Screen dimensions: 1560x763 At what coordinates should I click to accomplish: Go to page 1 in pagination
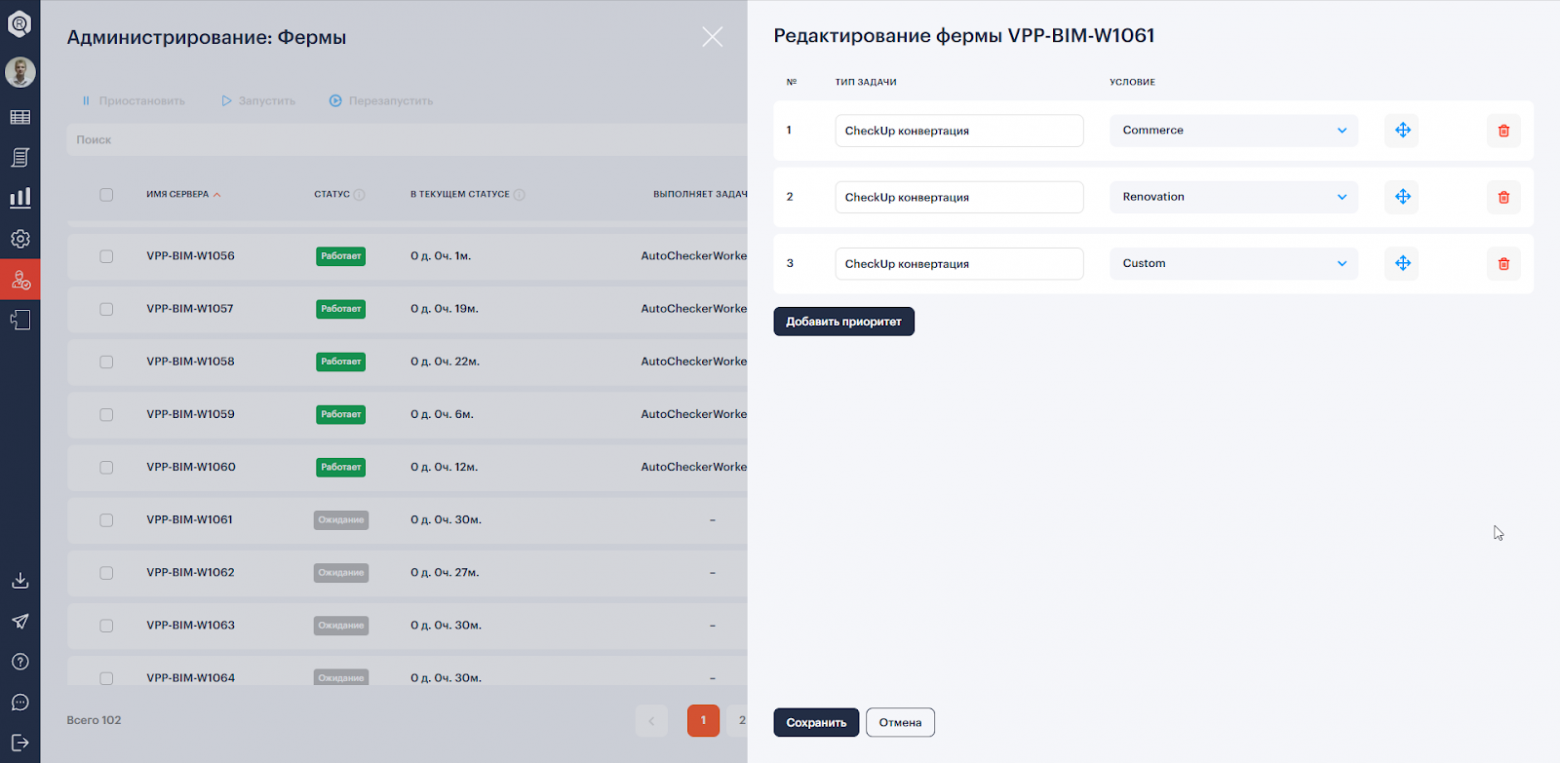(703, 720)
